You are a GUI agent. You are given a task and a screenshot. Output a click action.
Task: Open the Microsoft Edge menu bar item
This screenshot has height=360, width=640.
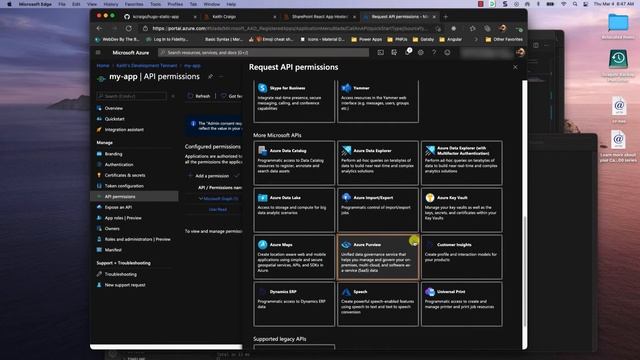point(35,4)
